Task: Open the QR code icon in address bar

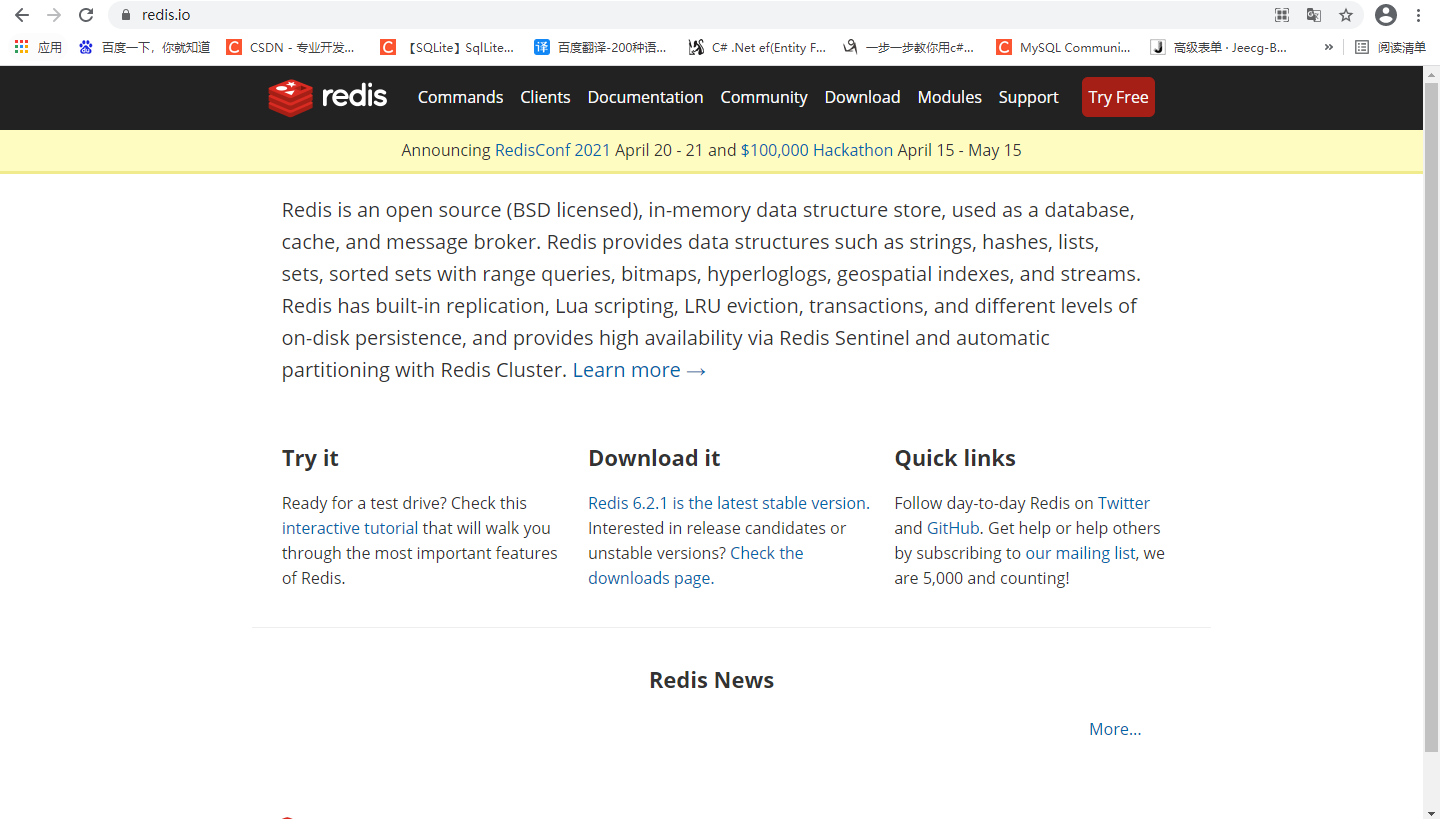Action: (x=1282, y=15)
